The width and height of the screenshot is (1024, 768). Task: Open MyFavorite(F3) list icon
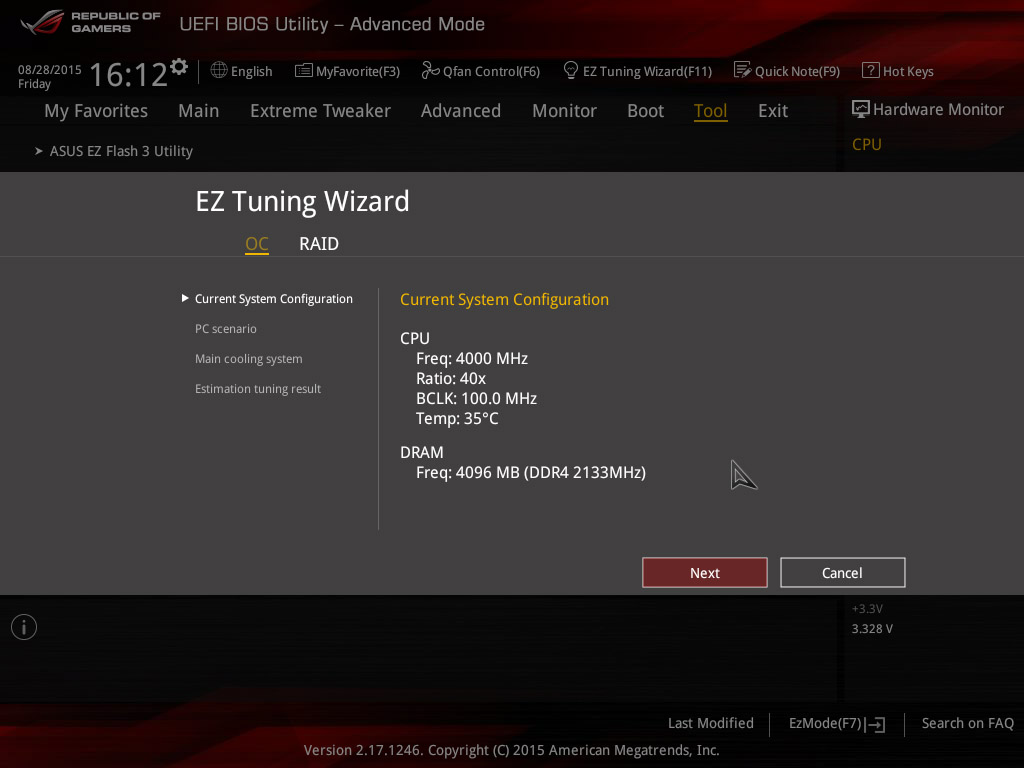tap(304, 71)
